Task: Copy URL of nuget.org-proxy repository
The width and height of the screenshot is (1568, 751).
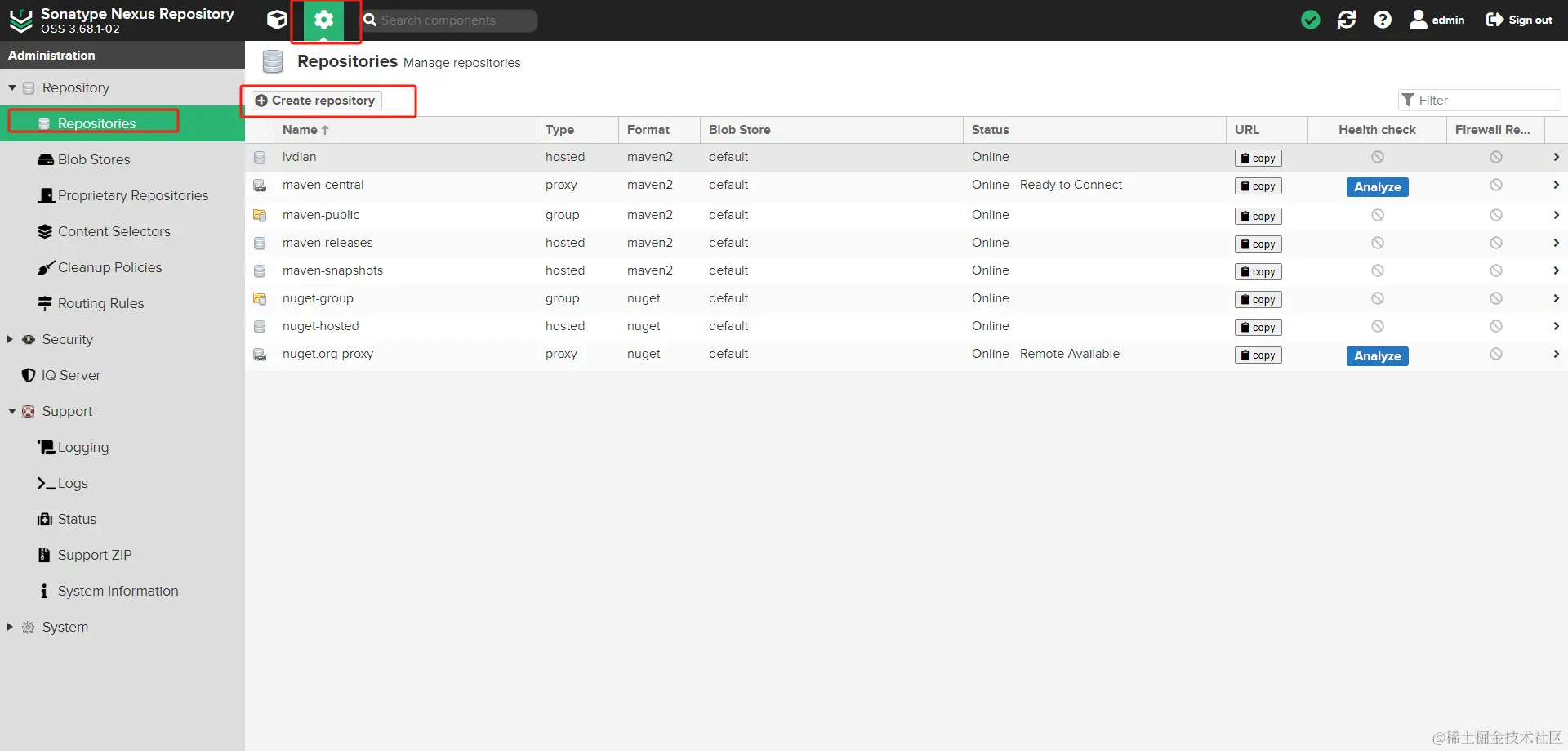Action: (1258, 355)
